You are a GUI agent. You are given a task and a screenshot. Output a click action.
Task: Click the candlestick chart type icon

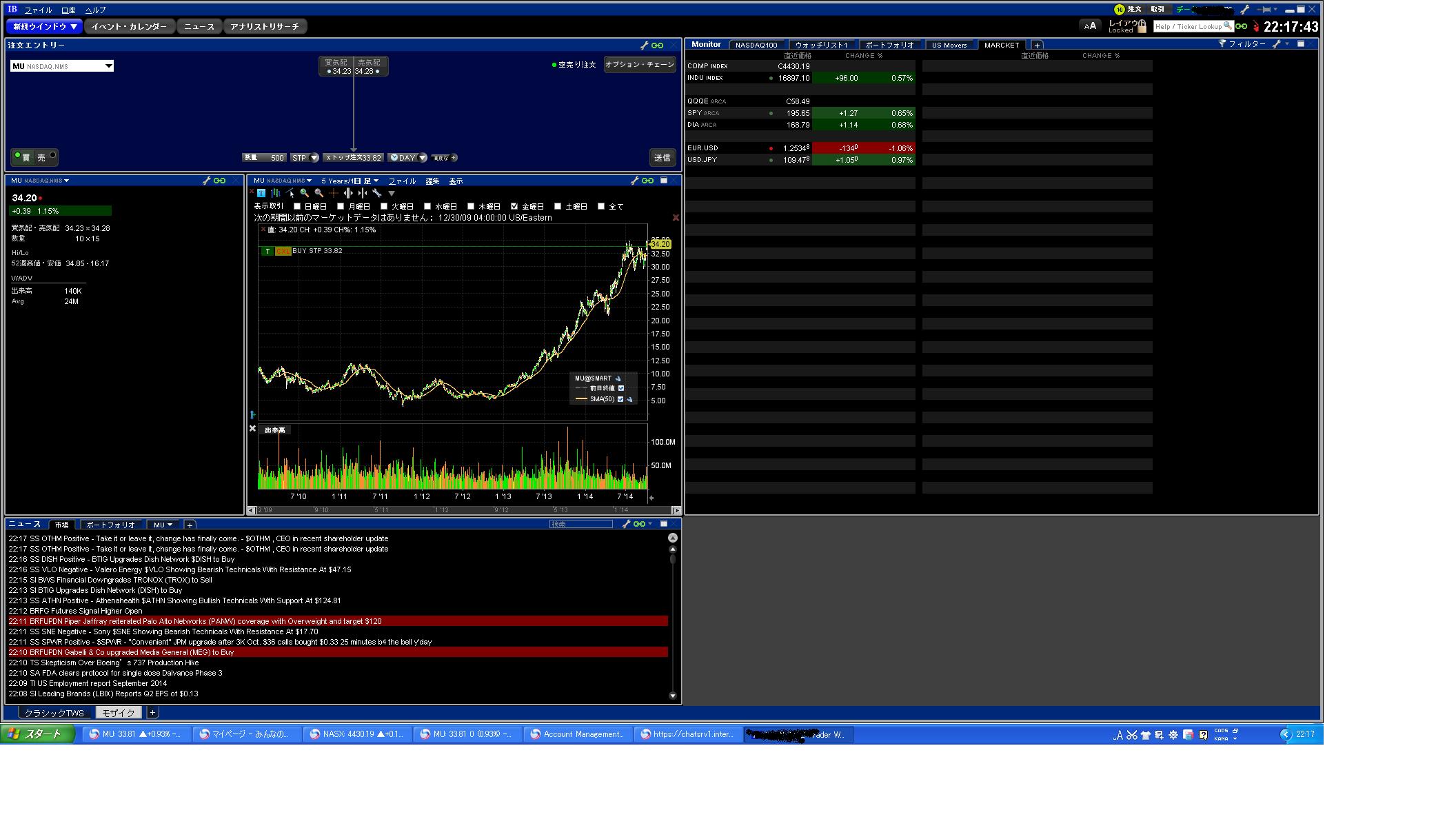point(275,193)
